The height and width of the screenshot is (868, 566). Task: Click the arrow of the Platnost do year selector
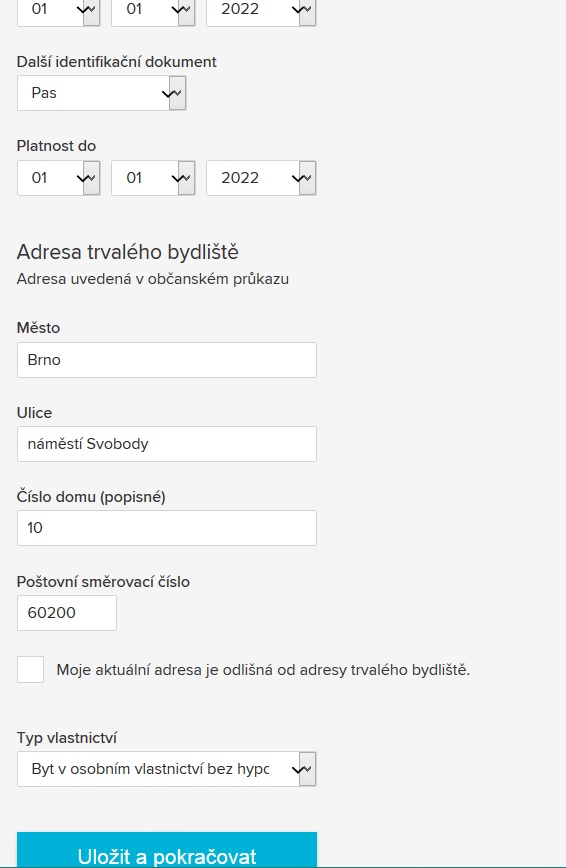(x=307, y=178)
